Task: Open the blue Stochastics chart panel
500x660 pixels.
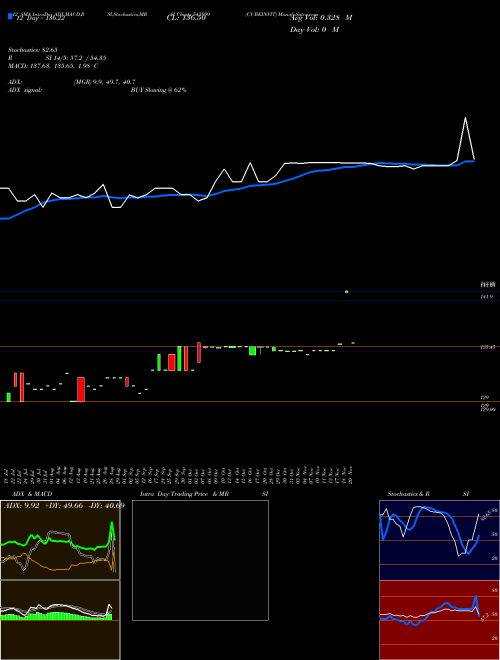Action: [x=439, y=540]
